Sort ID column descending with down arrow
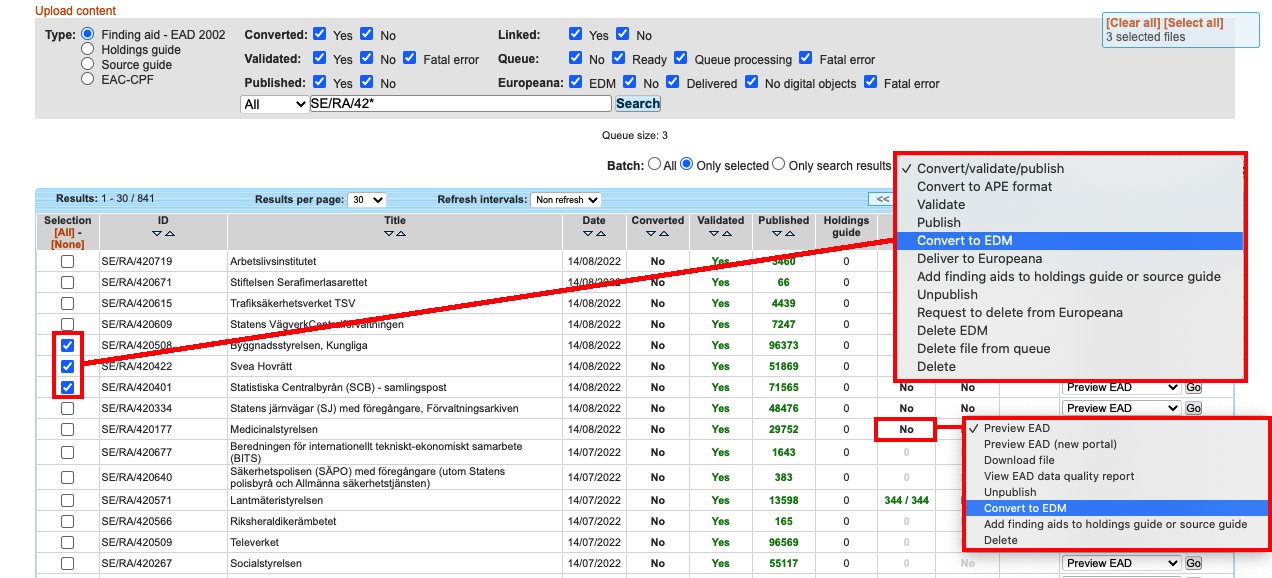Image resolution: width=1272 pixels, height=578 pixels. (x=157, y=233)
